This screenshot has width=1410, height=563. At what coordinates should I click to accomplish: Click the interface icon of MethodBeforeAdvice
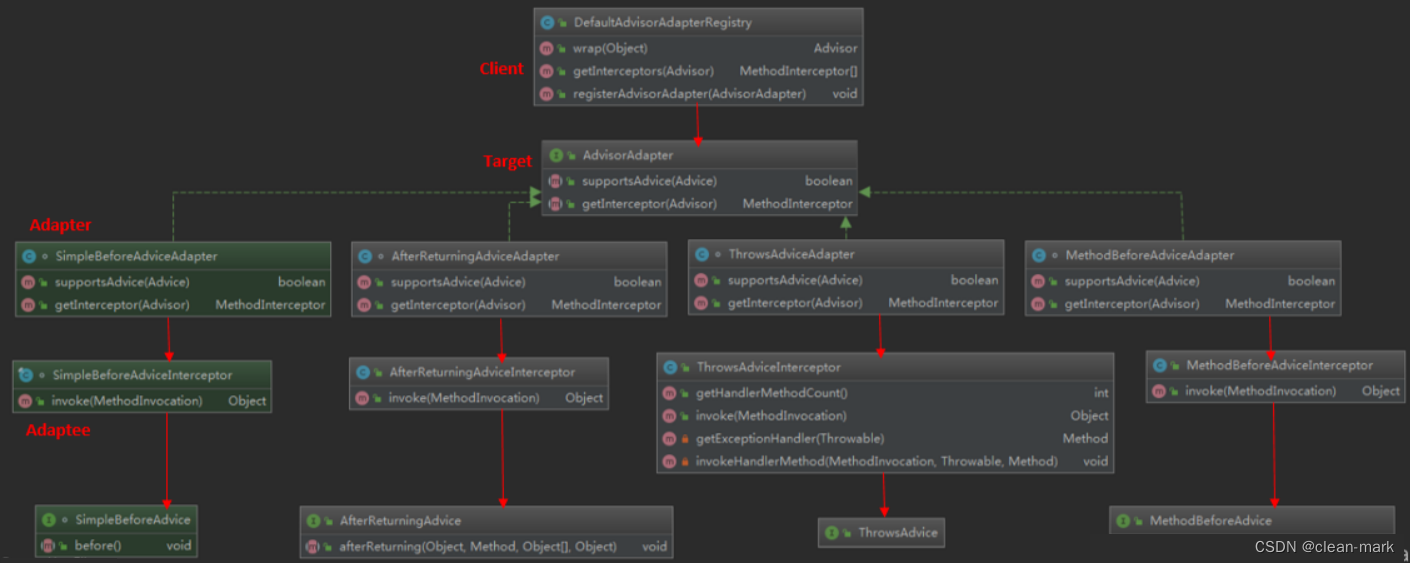1123,521
